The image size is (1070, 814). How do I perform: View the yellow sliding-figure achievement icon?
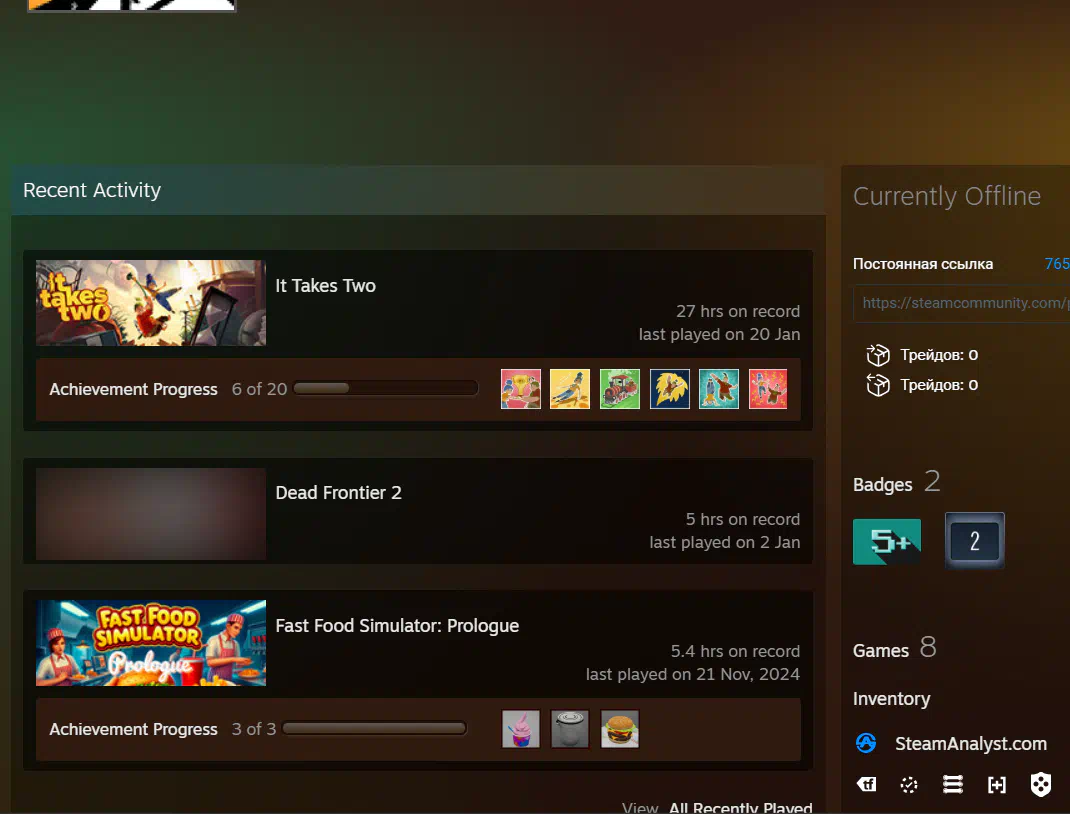tap(570, 389)
